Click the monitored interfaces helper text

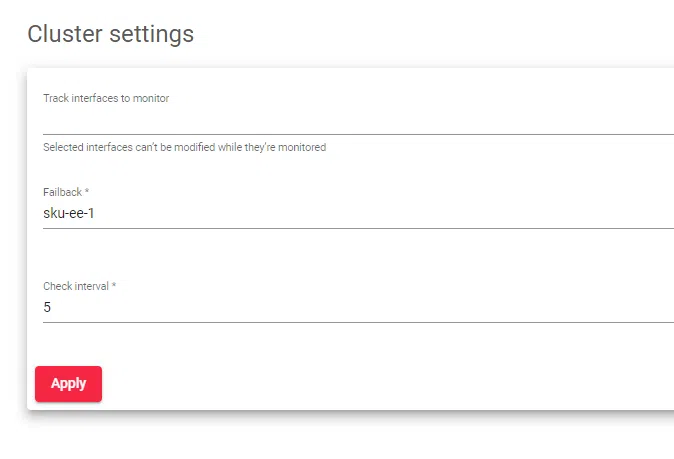[184, 147]
